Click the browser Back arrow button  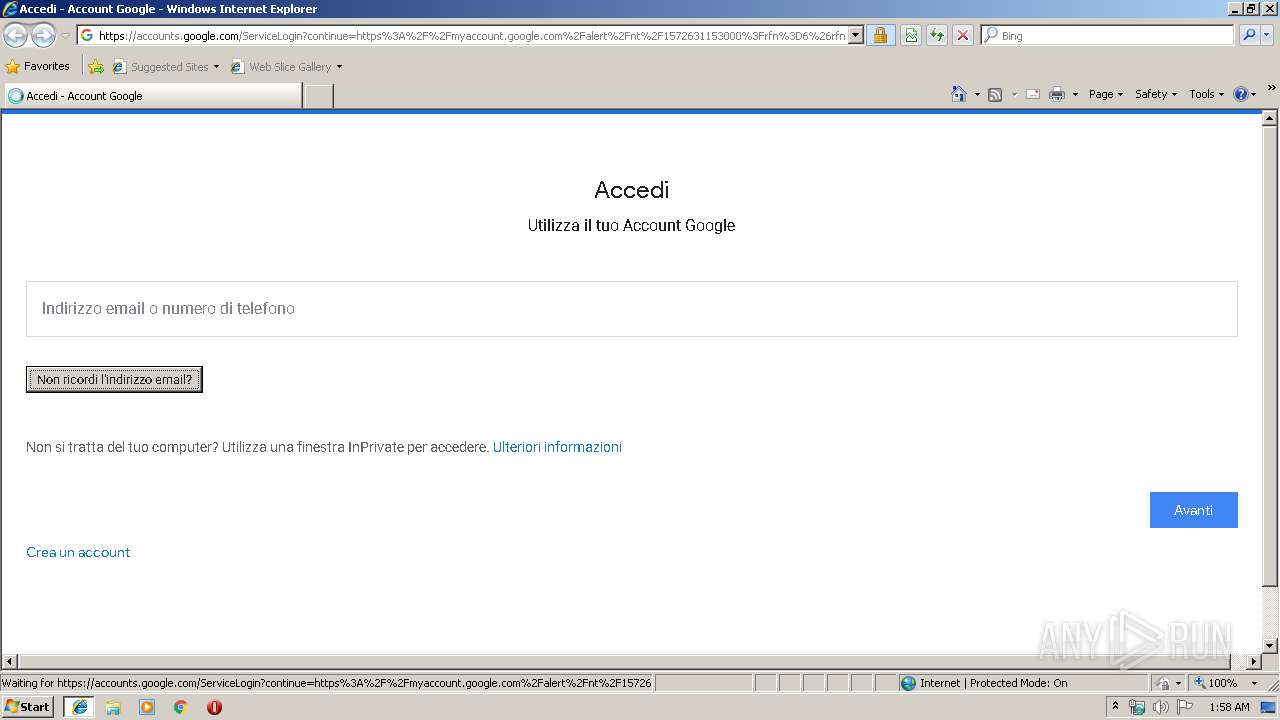[x=15, y=36]
